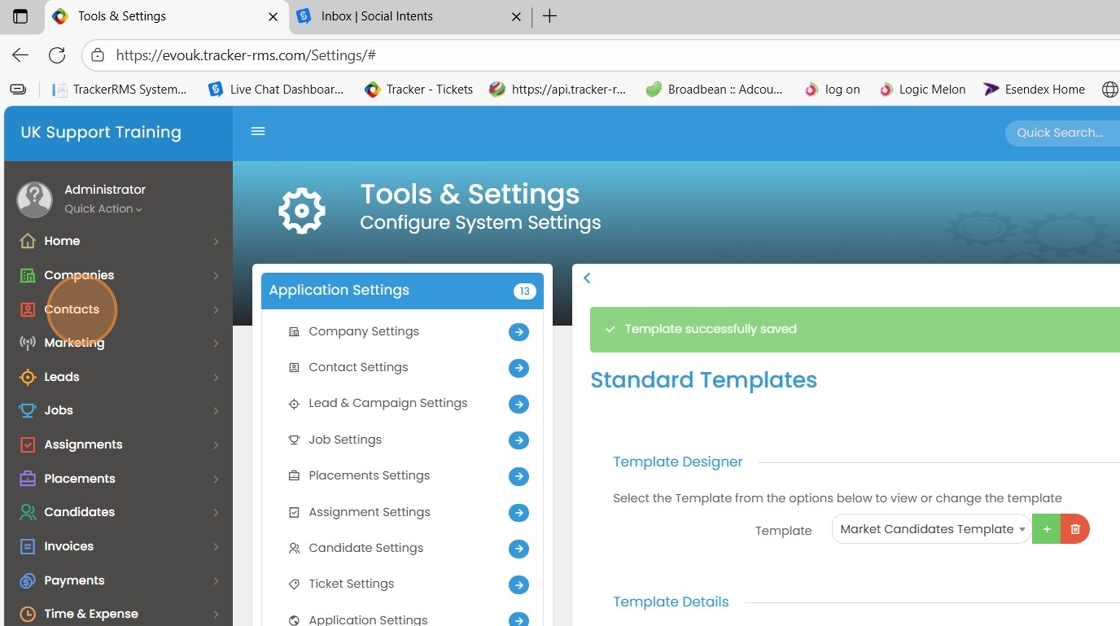1120x626 pixels.
Task: Select Assignment Settings menu entry
Action: 369,512
